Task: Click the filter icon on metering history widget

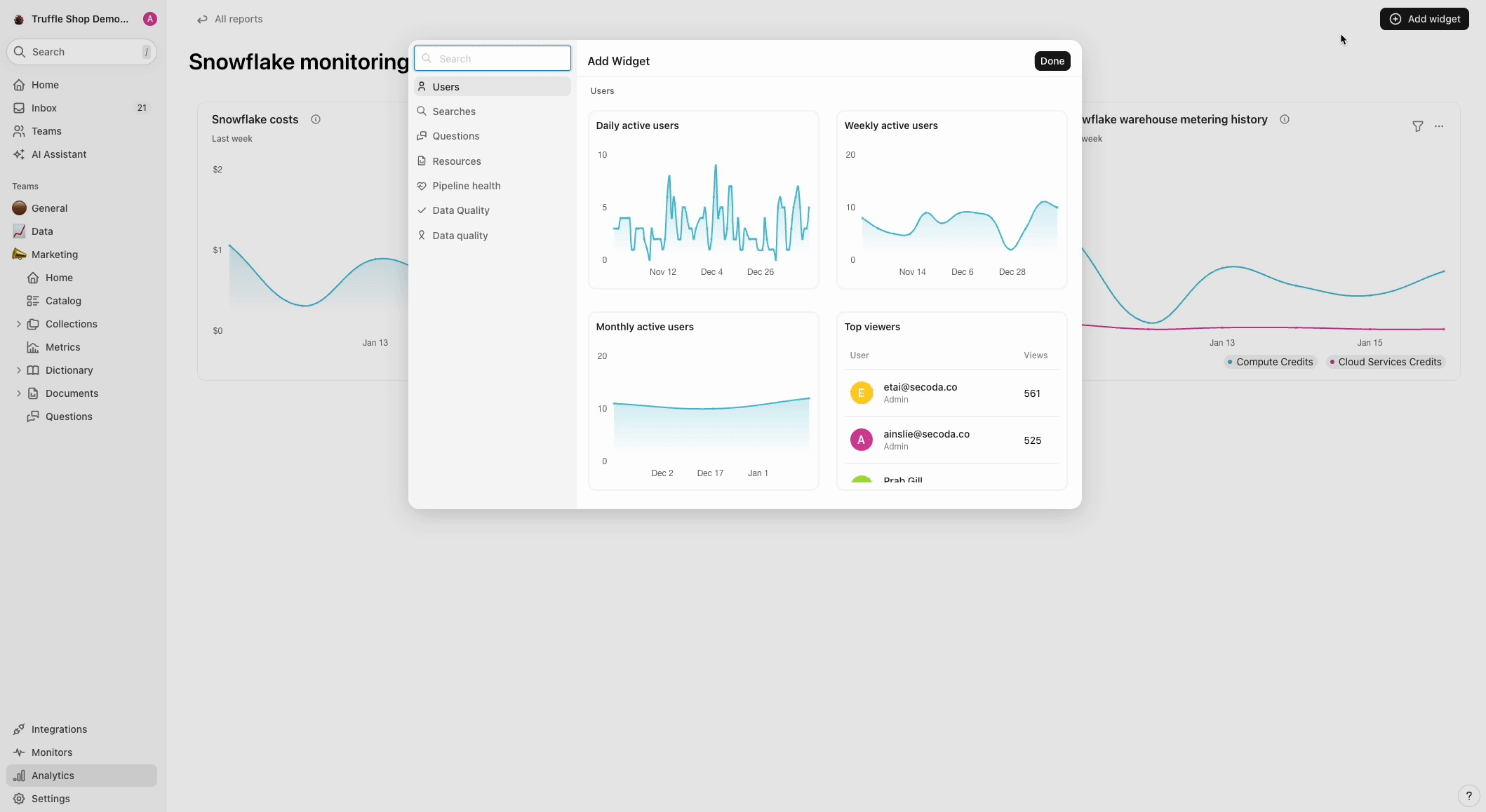Action: click(1417, 126)
